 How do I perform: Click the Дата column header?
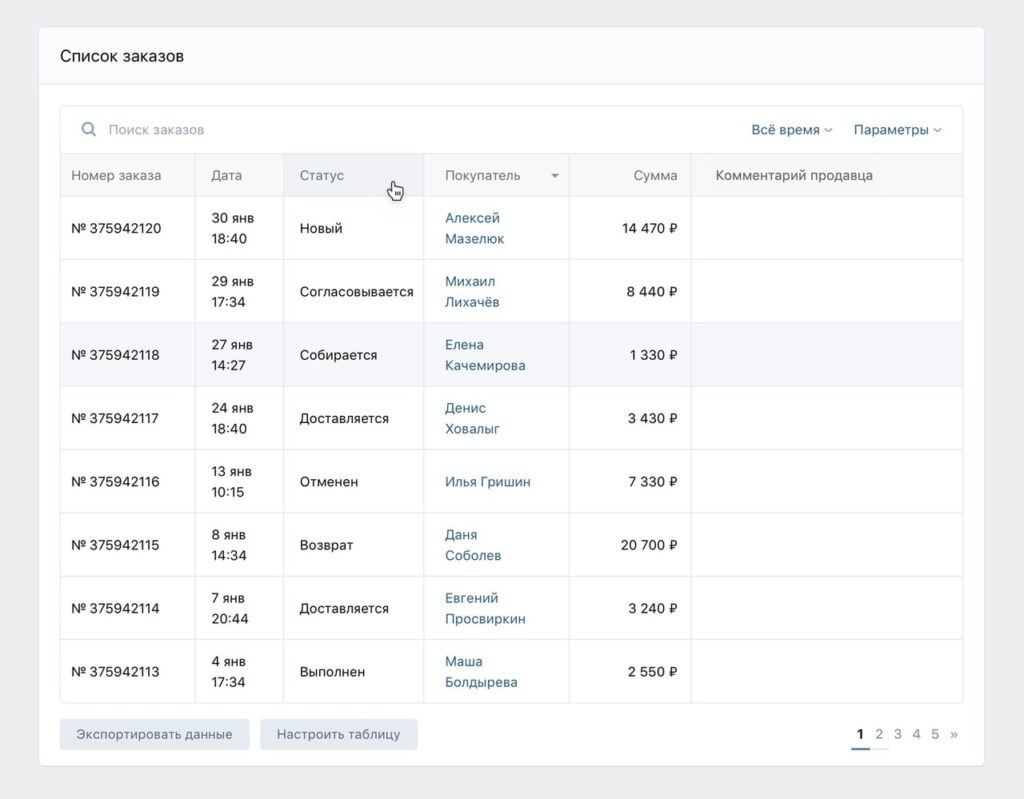coord(227,176)
